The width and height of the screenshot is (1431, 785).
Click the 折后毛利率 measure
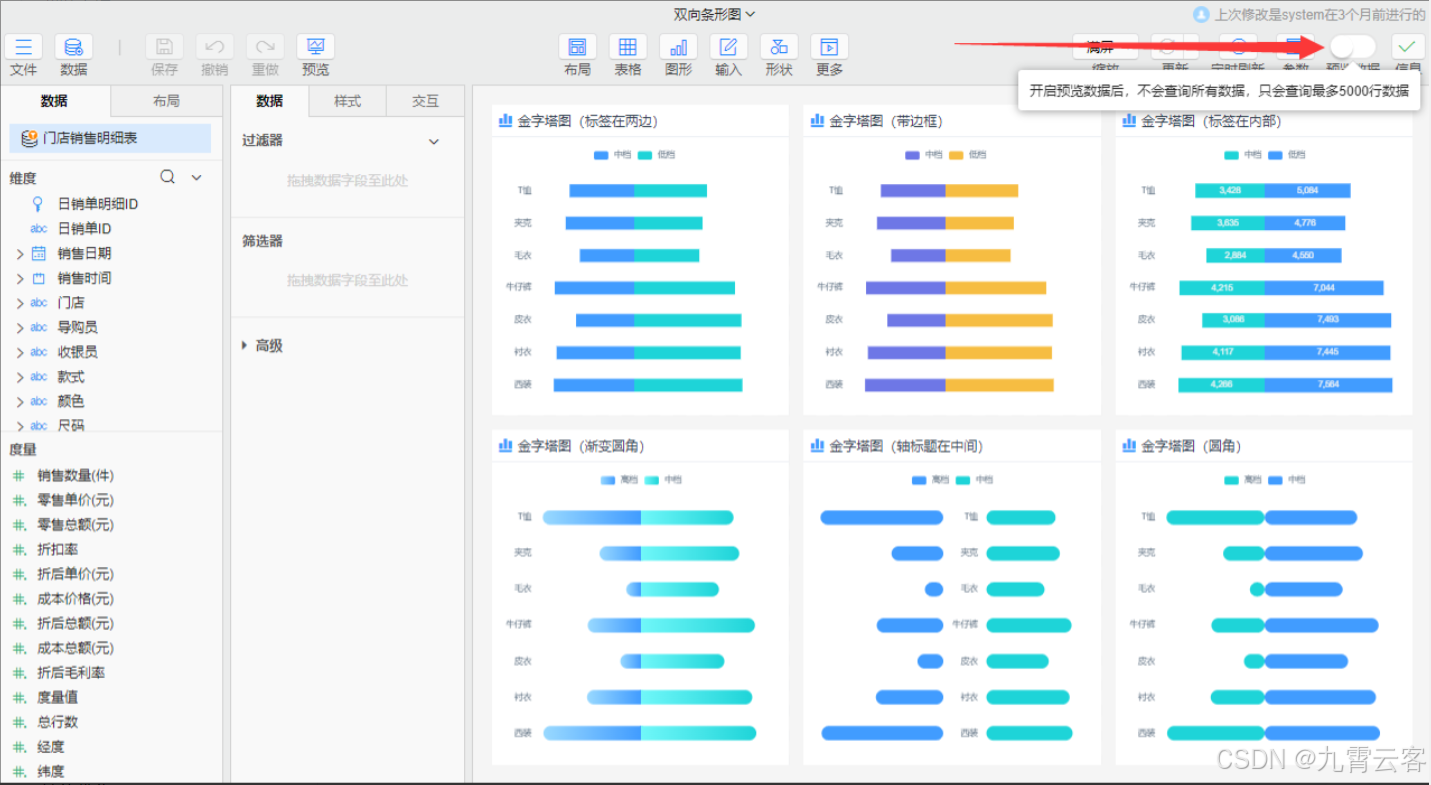71,673
